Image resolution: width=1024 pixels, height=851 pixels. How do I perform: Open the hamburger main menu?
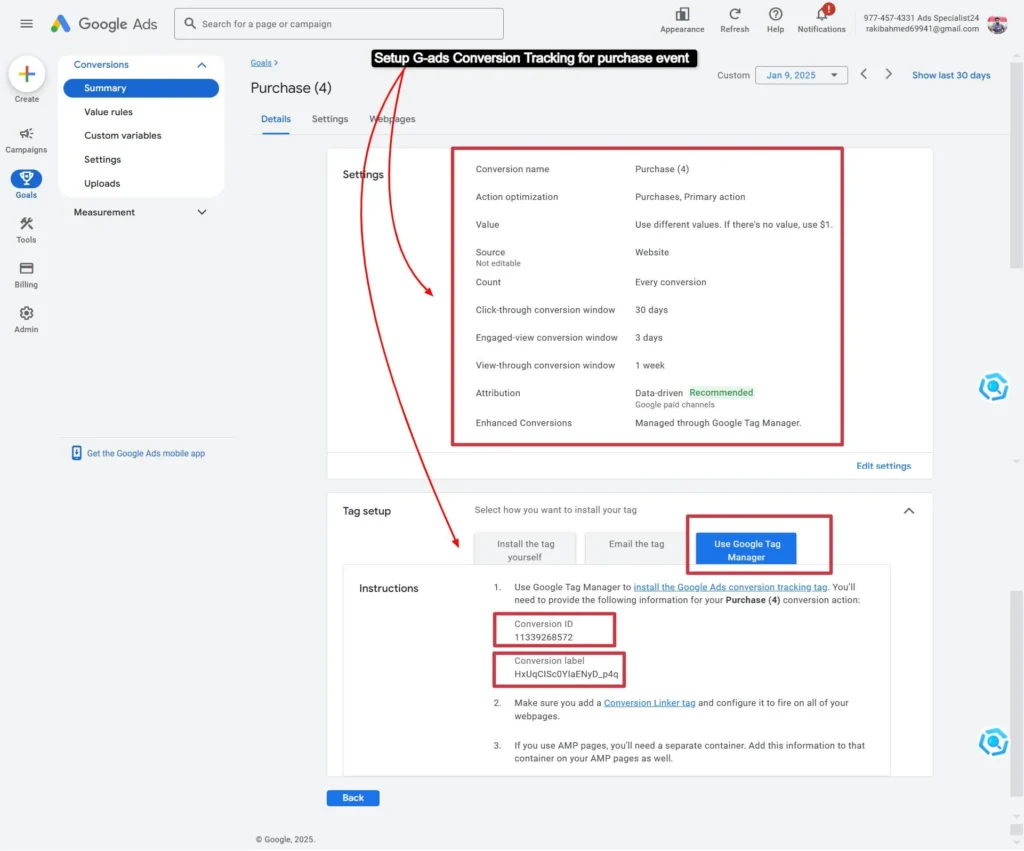[x=26, y=24]
